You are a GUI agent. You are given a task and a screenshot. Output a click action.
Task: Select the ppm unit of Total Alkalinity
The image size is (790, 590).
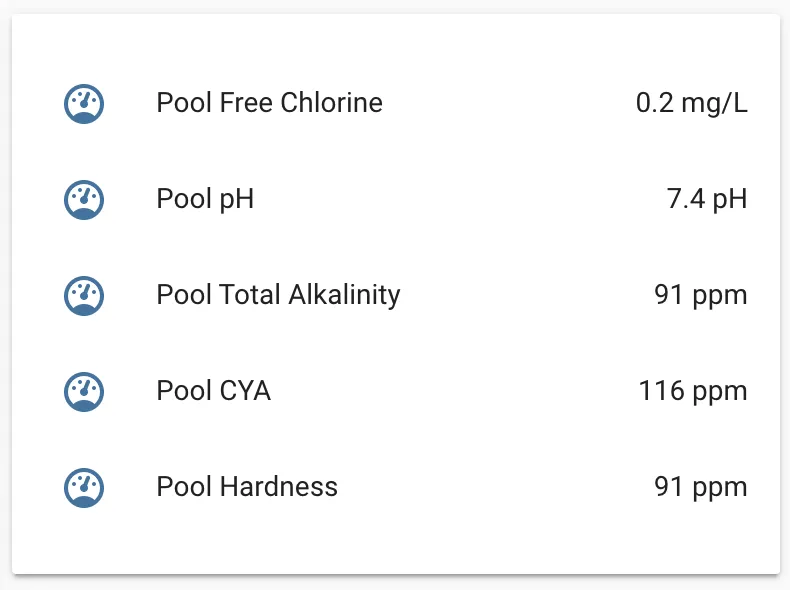(720, 297)
